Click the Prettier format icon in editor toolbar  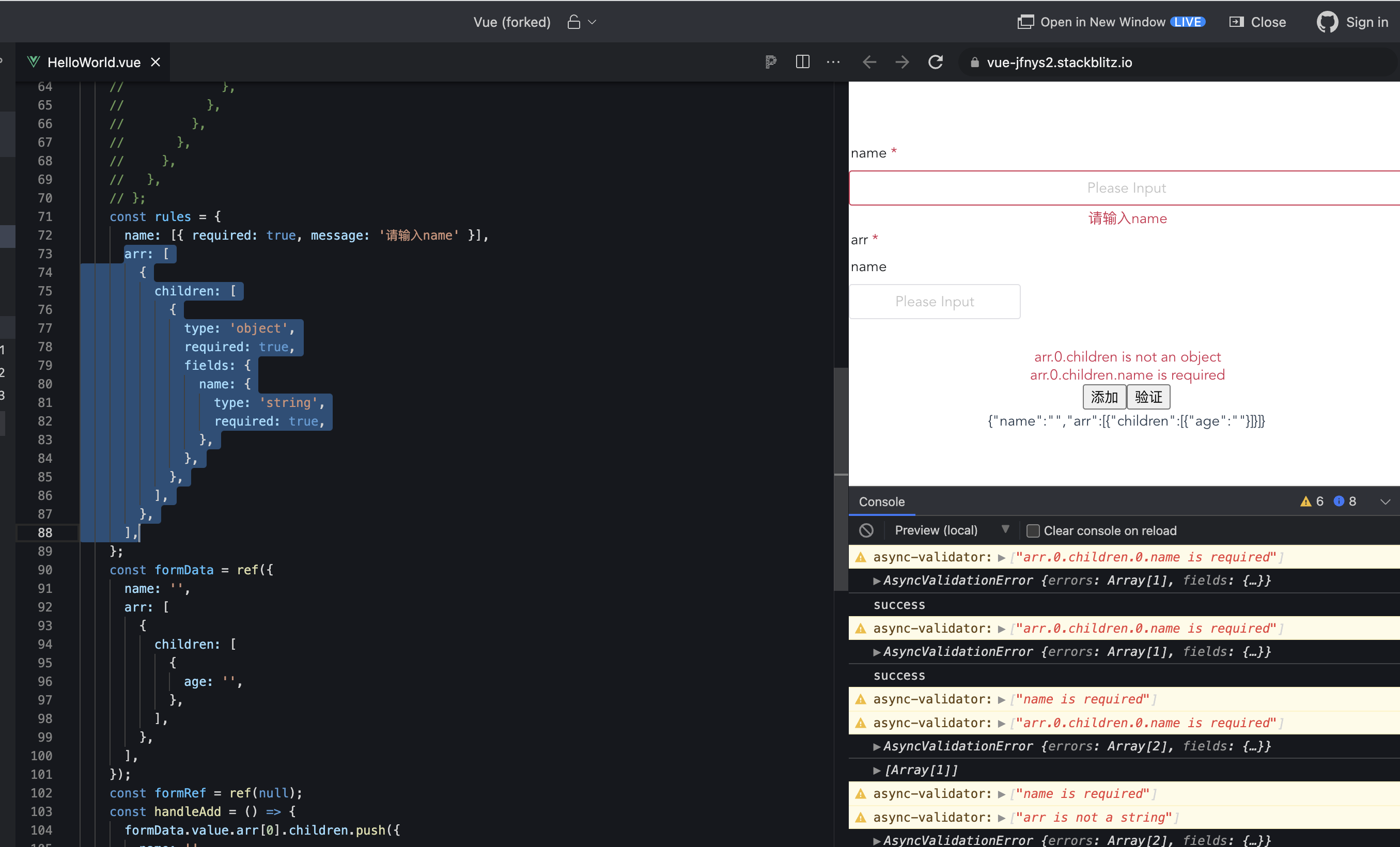770,62
